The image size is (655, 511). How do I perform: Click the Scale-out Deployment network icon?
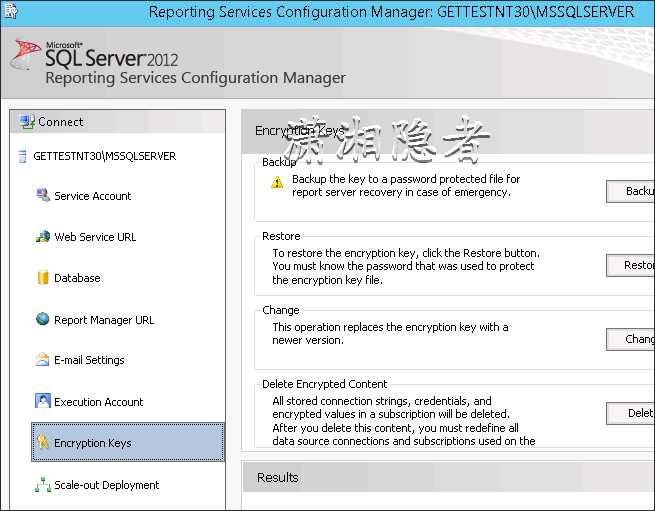coord(43,485)
